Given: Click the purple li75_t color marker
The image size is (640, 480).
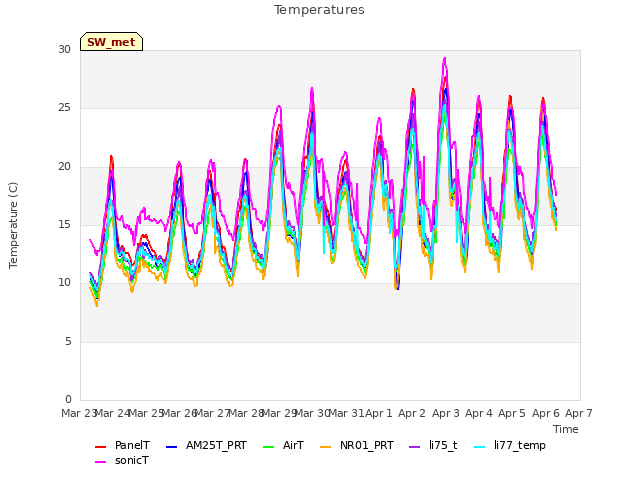Looking at the screenshot, I should tap(414, 447).
